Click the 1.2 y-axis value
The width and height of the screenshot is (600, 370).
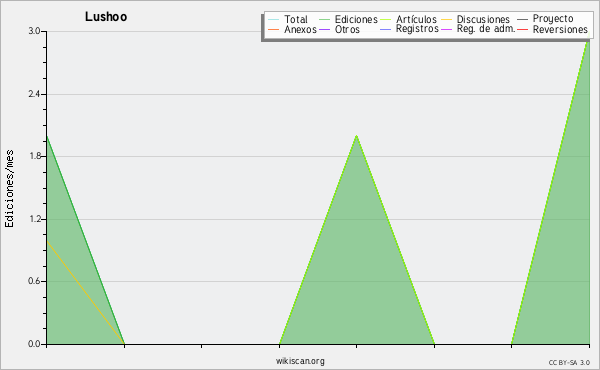[x=34, y=219]
